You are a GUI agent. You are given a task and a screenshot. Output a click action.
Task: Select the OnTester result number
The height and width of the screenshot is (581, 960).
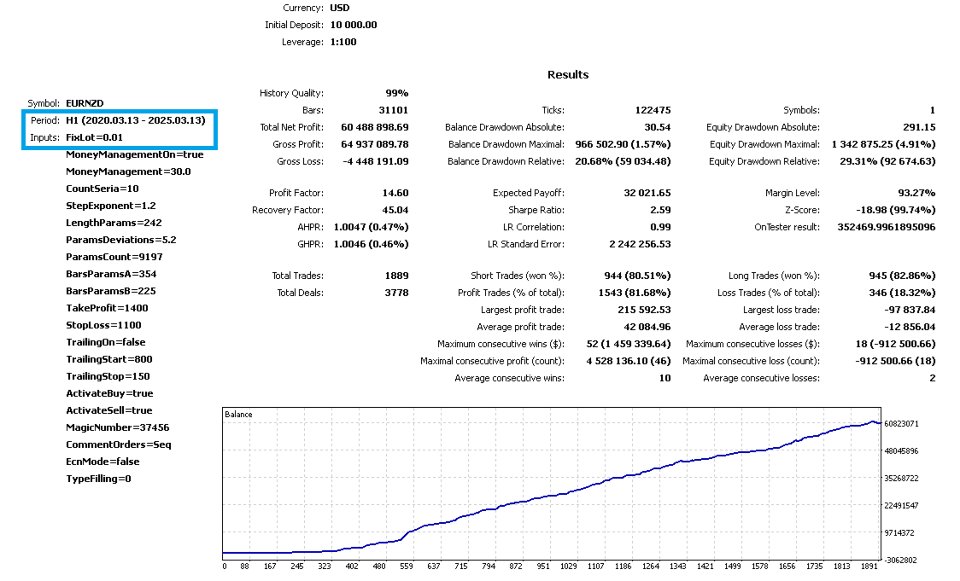887,227
